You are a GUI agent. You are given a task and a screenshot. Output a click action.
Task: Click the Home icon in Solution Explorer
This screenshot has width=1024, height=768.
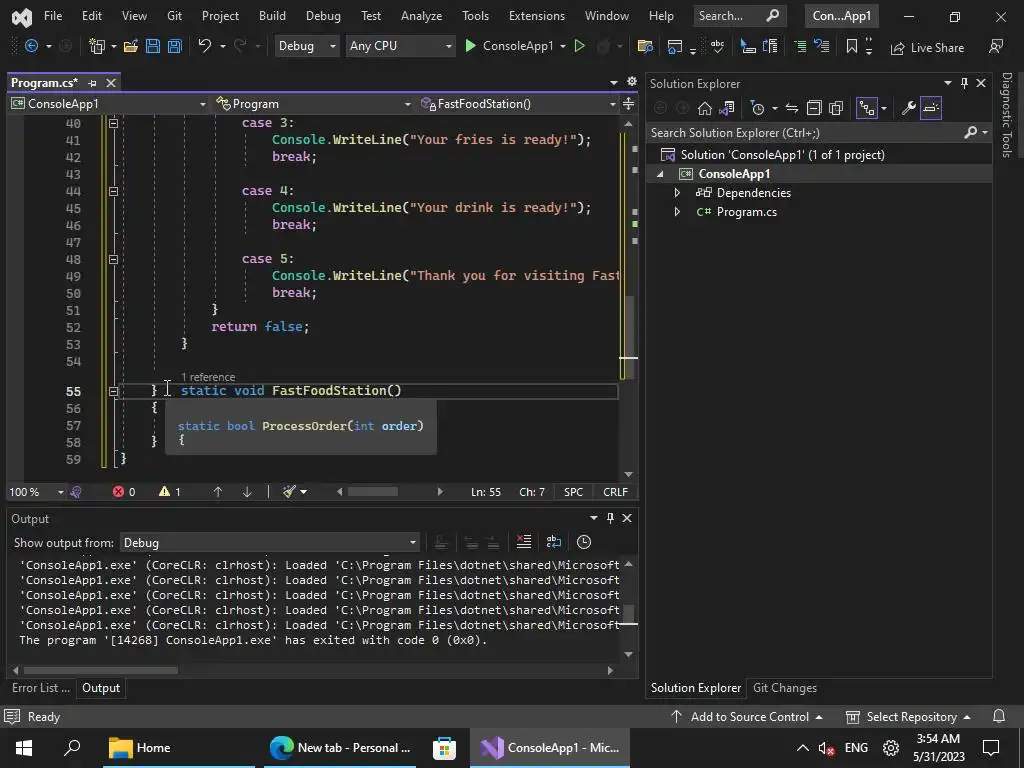[x=705, y=108]
